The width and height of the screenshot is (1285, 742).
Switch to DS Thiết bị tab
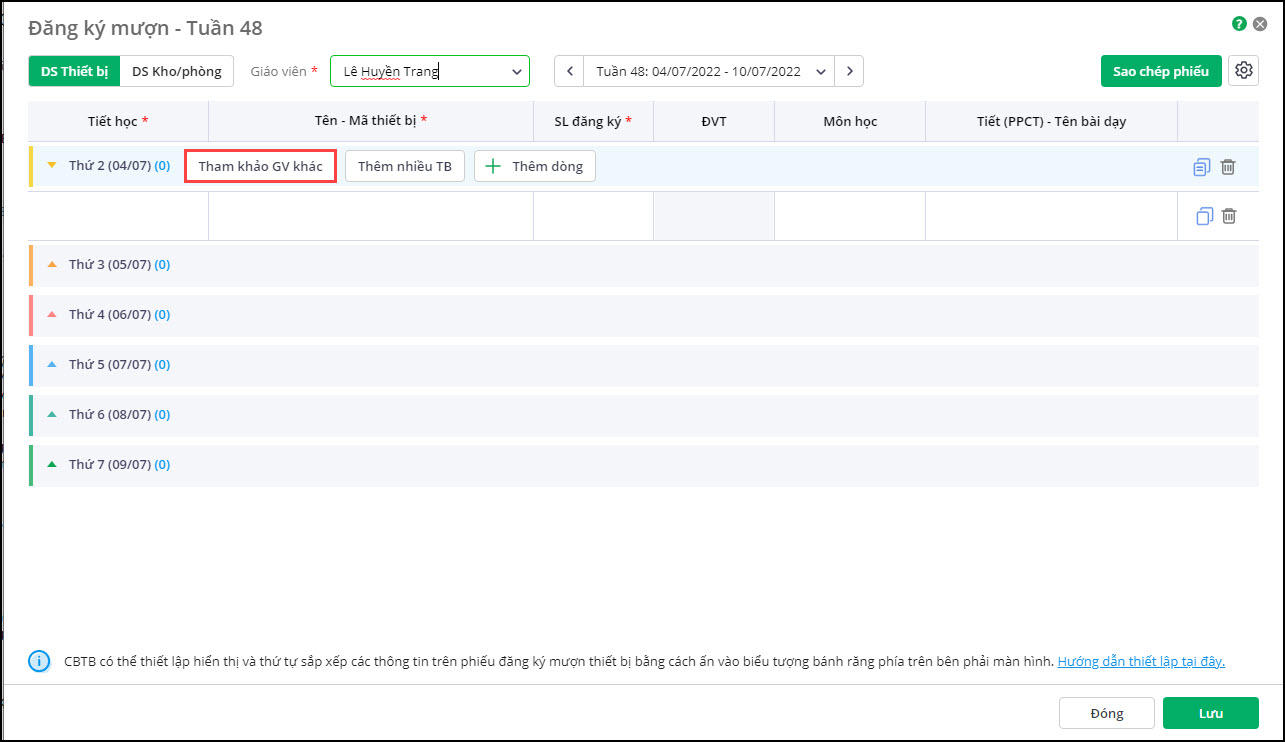pos(74,71)
